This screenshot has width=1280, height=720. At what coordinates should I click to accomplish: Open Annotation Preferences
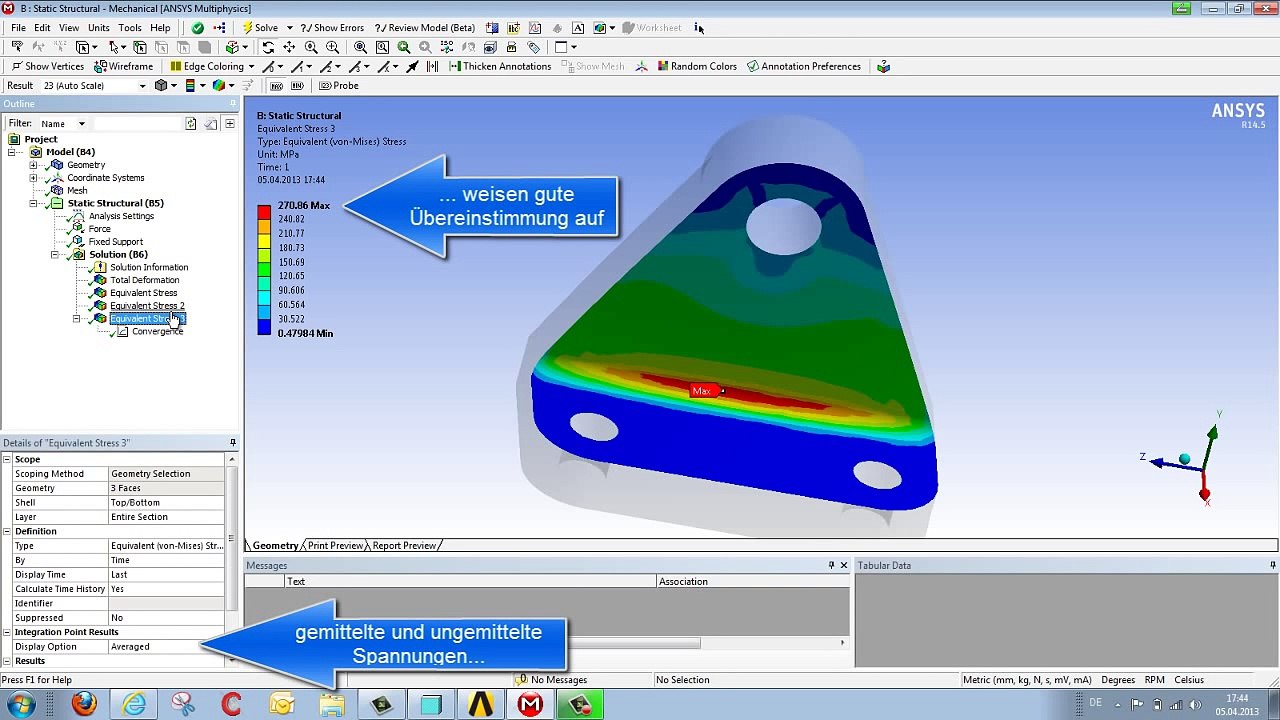[803, 66]
